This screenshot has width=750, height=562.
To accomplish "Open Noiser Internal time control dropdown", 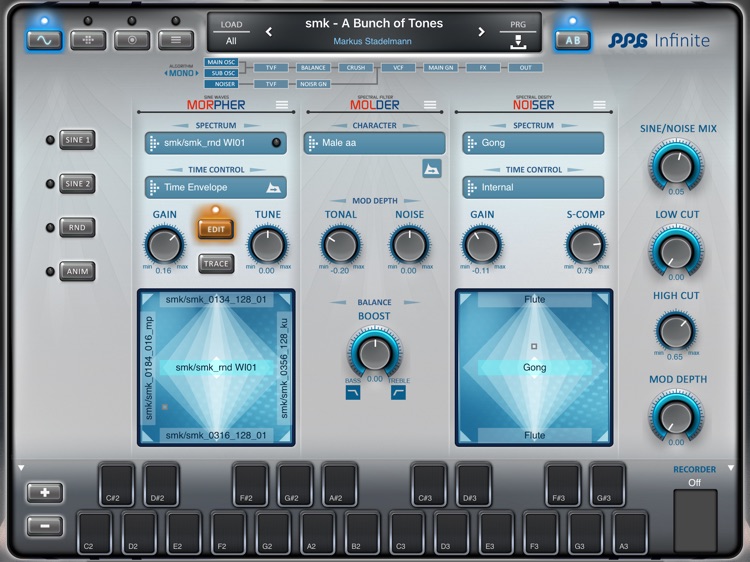I will (x=533, y=187).
